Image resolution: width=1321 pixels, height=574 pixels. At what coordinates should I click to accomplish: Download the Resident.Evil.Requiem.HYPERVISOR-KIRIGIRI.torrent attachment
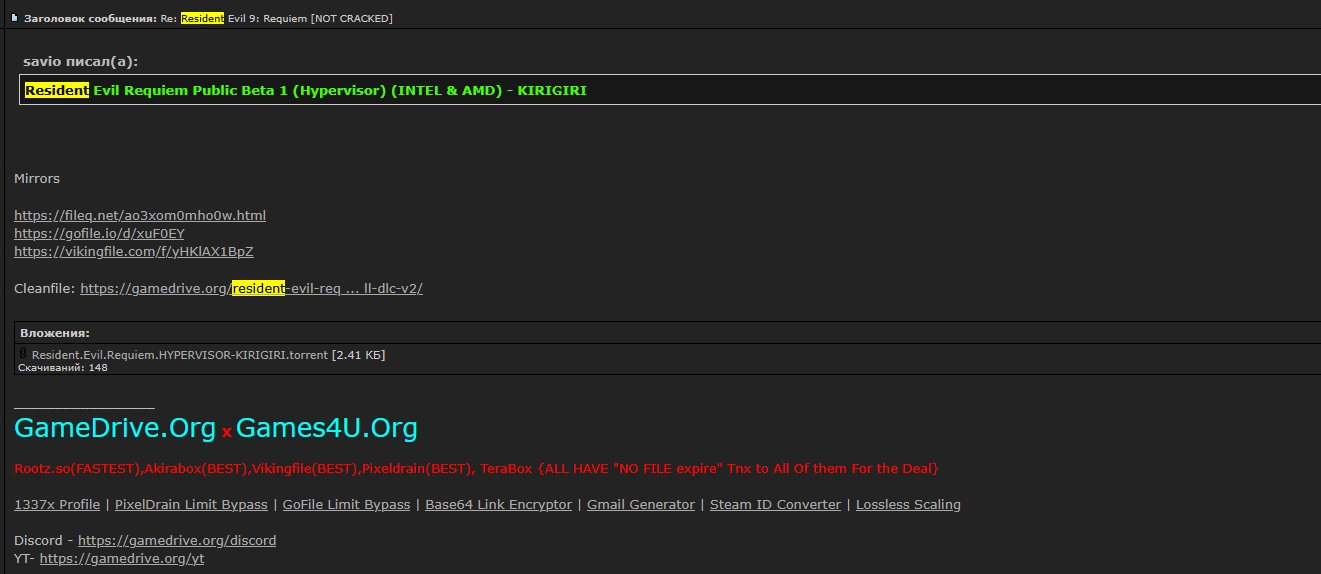[180, 355]
